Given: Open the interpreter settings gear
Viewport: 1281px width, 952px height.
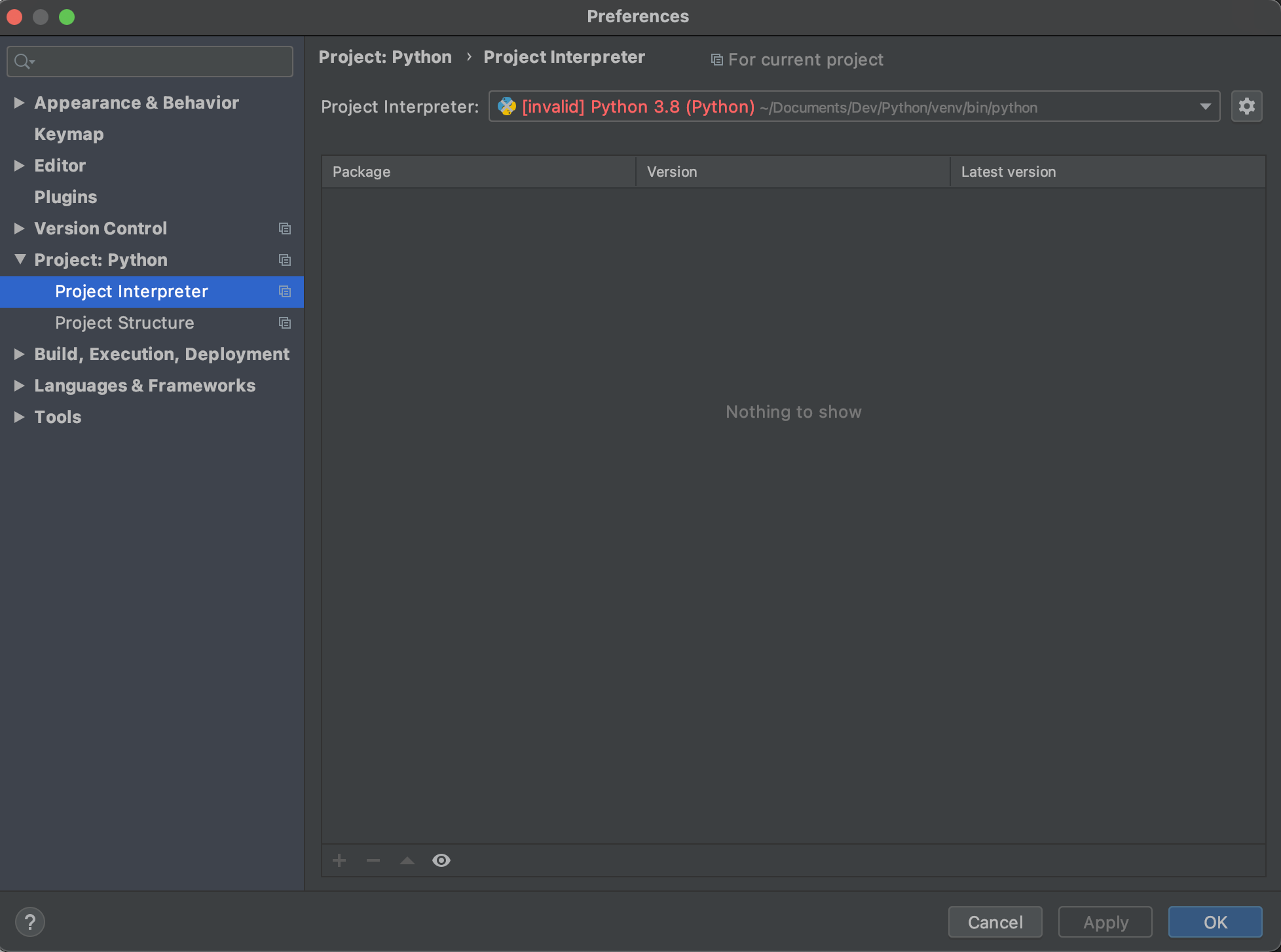Looking at the screenshot, I should pos(1247,106).
